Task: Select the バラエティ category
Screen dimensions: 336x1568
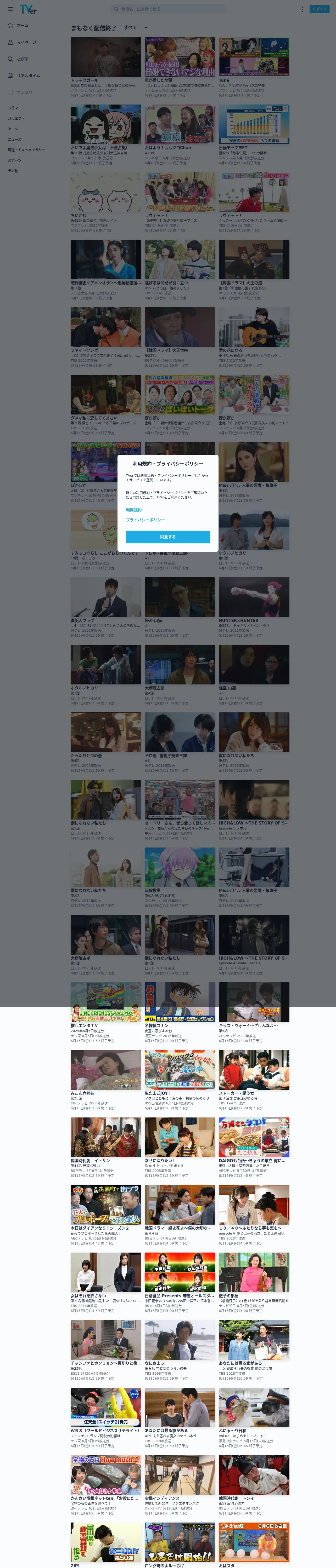Action: click(x=16, y=118)
